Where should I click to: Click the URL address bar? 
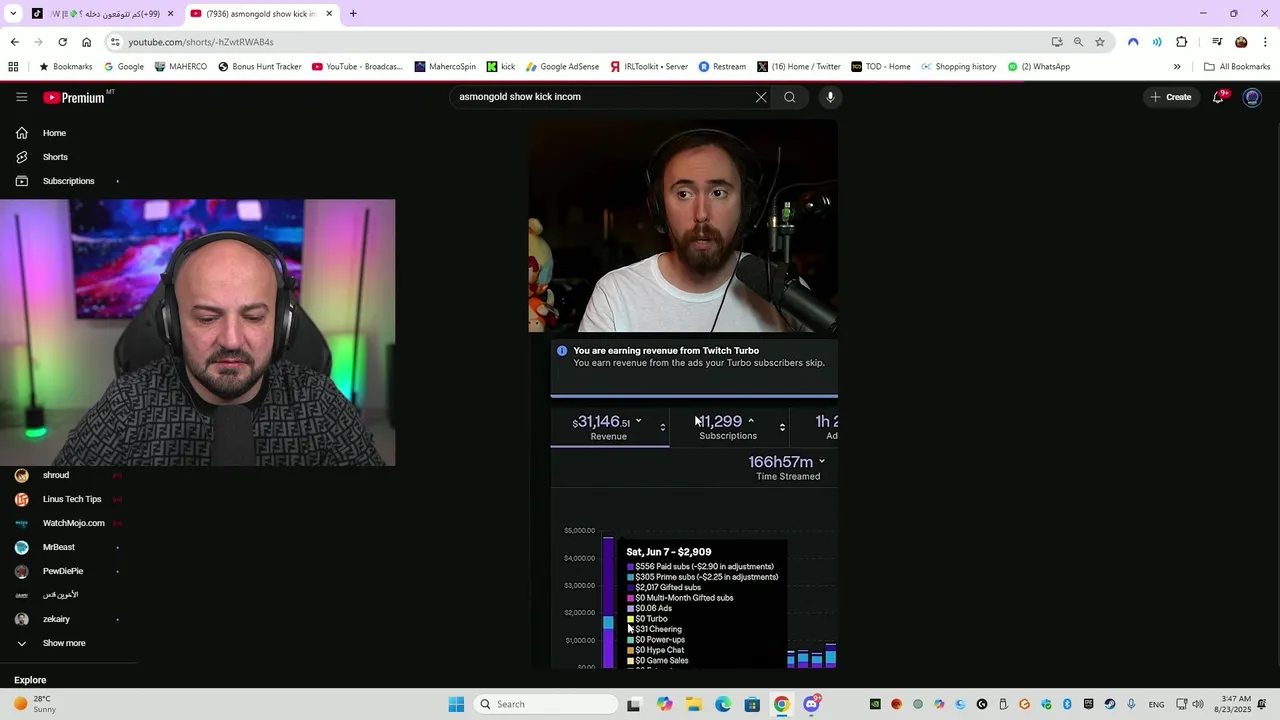tap(580, 42)
